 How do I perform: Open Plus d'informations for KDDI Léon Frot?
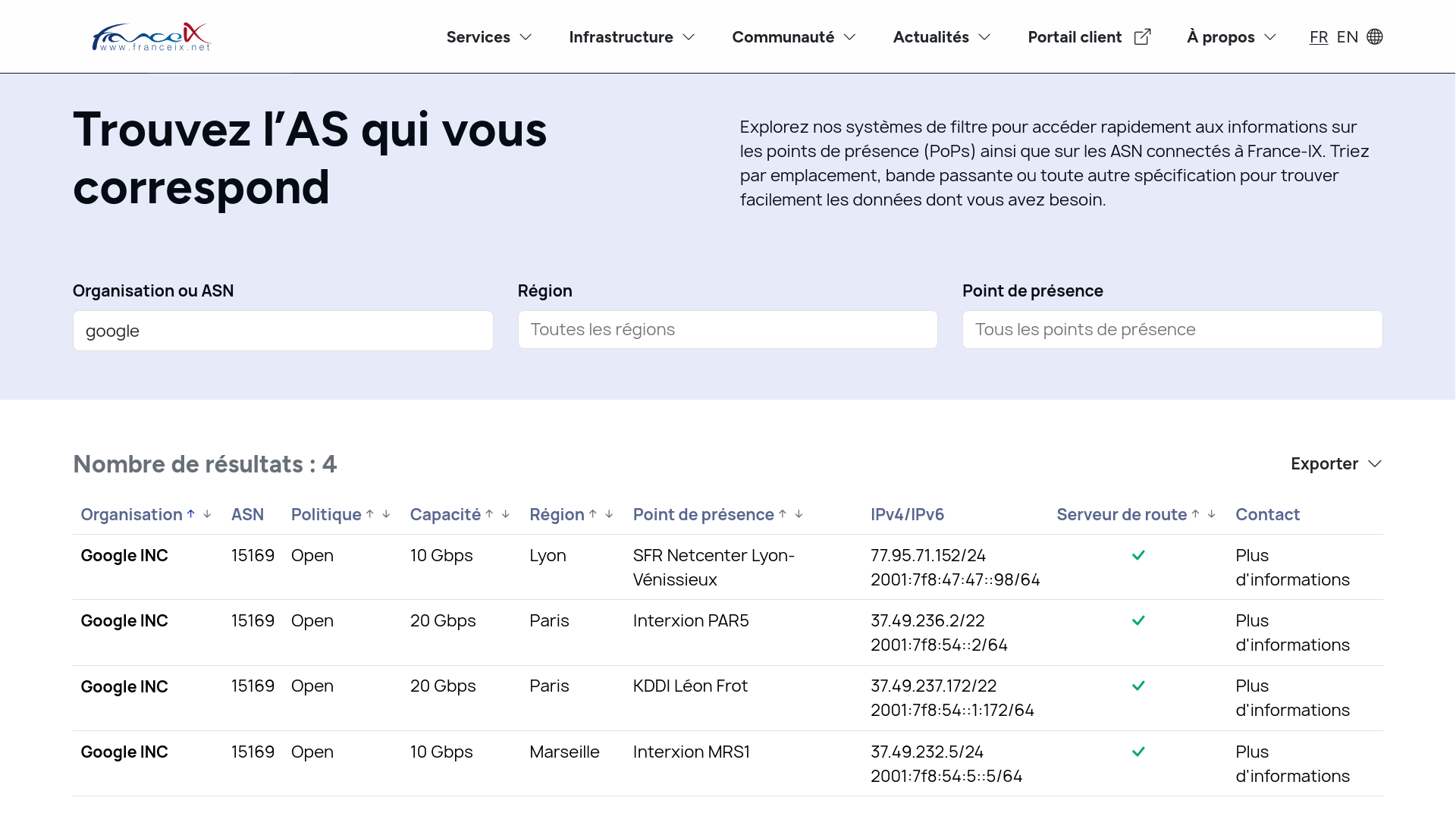1292,698
